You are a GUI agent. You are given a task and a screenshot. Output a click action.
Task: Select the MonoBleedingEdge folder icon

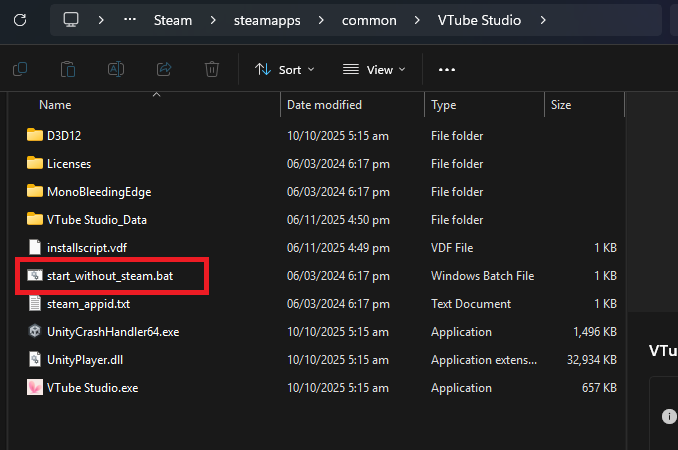(35, 191)
